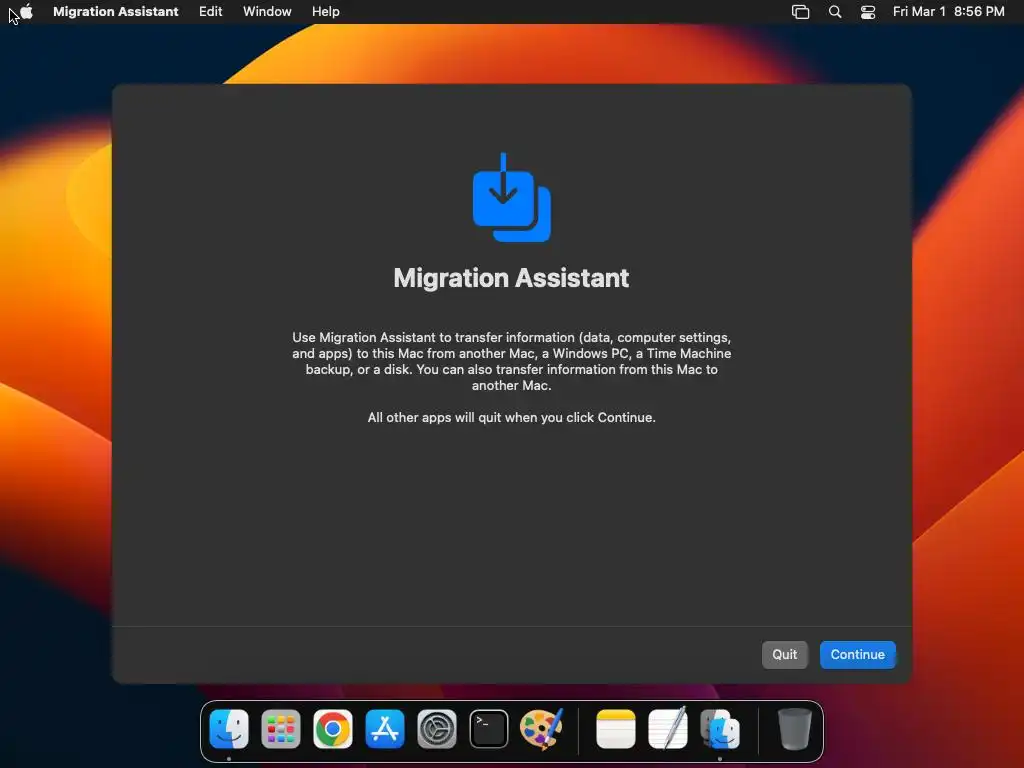Image resolution: width=1024 pixels, height=768 pixels.
Task: Open the paint palette app in Dock
Action: tap(541, 729)
